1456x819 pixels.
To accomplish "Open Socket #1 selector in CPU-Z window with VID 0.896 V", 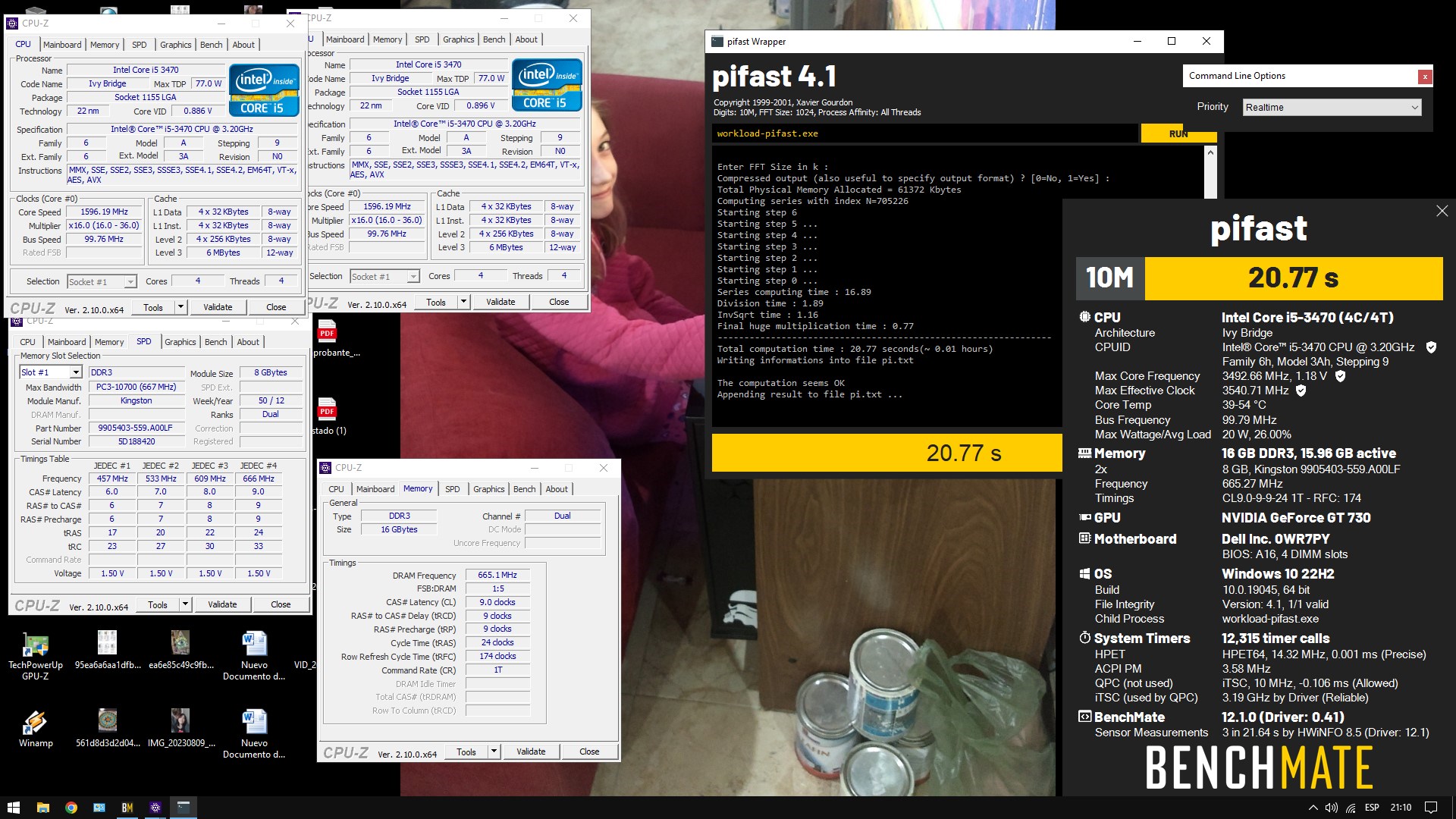I will click(384, 277).
